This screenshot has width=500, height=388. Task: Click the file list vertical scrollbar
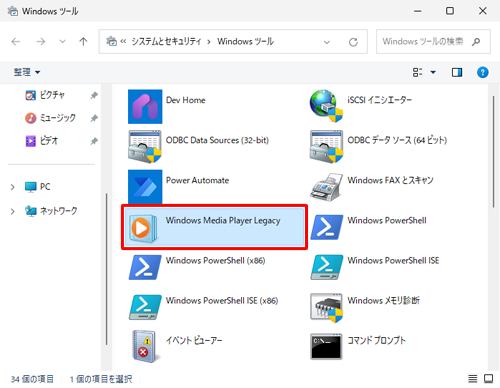[x=494, y=152]
